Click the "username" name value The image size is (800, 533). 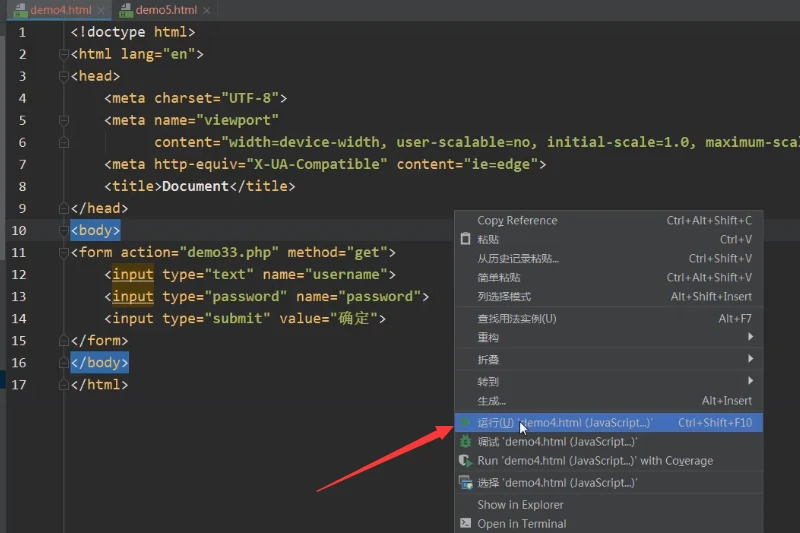point(346,274)
